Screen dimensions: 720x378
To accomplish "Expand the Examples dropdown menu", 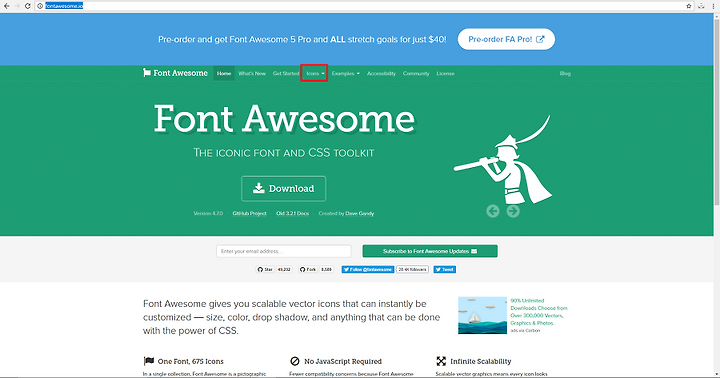I will click(x=345, y=73).
